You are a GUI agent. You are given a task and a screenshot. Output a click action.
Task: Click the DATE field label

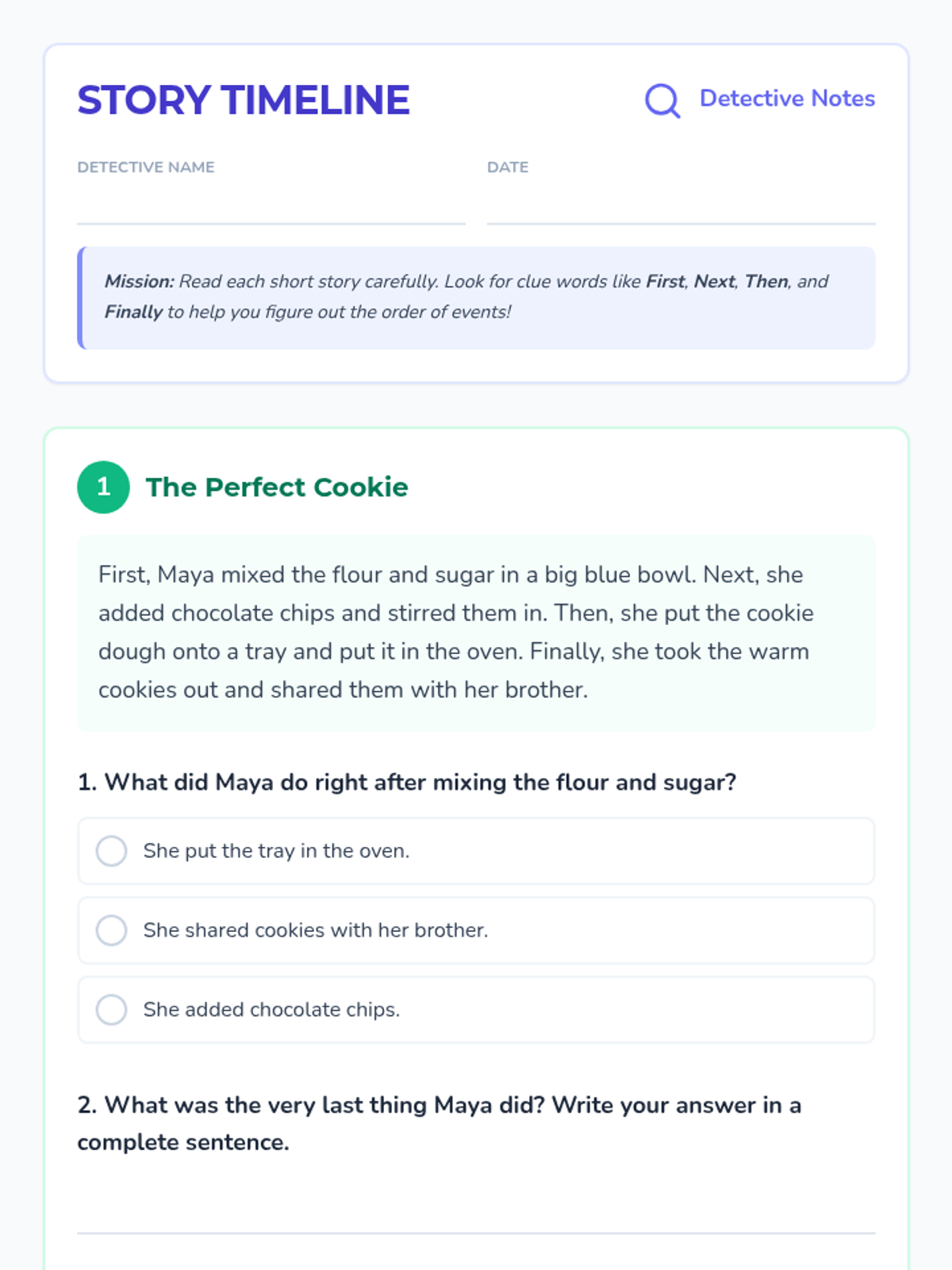(x=508, y=167)
